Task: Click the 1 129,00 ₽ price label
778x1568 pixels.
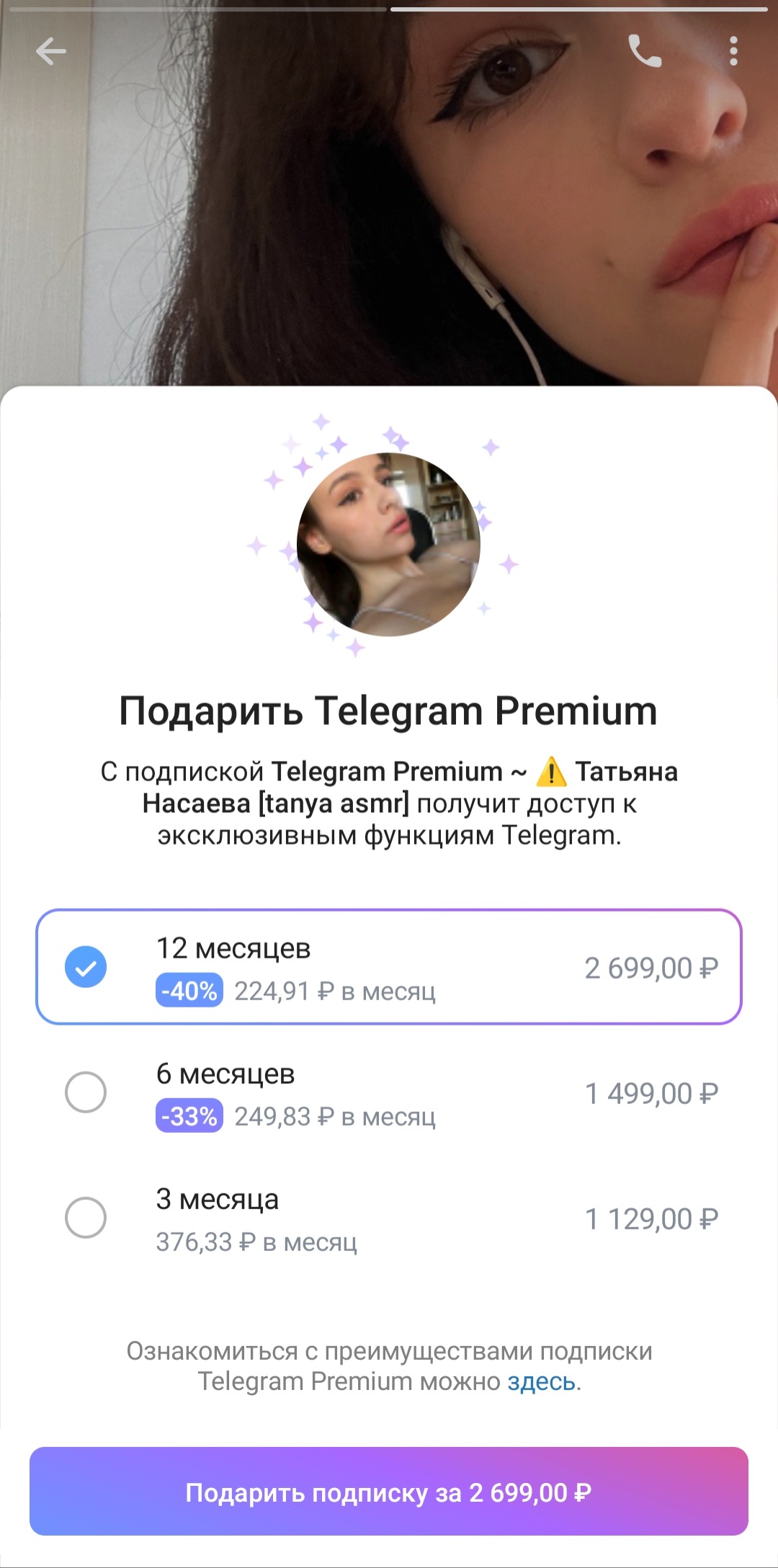Action: coord(651,1219)
